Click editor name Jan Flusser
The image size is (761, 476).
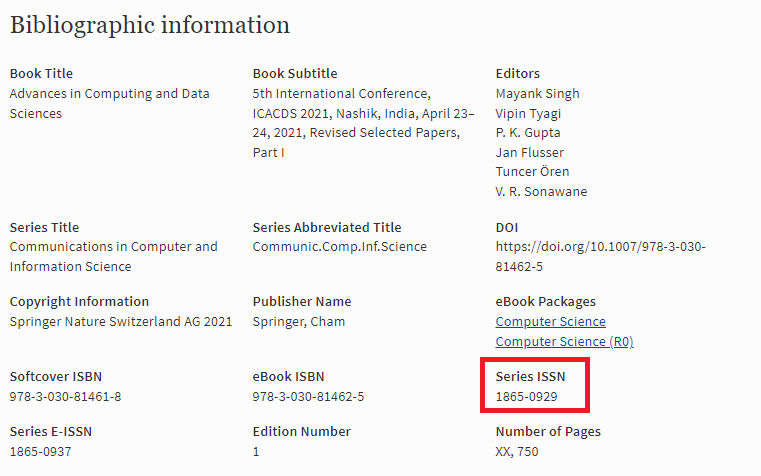click(529, 152)
